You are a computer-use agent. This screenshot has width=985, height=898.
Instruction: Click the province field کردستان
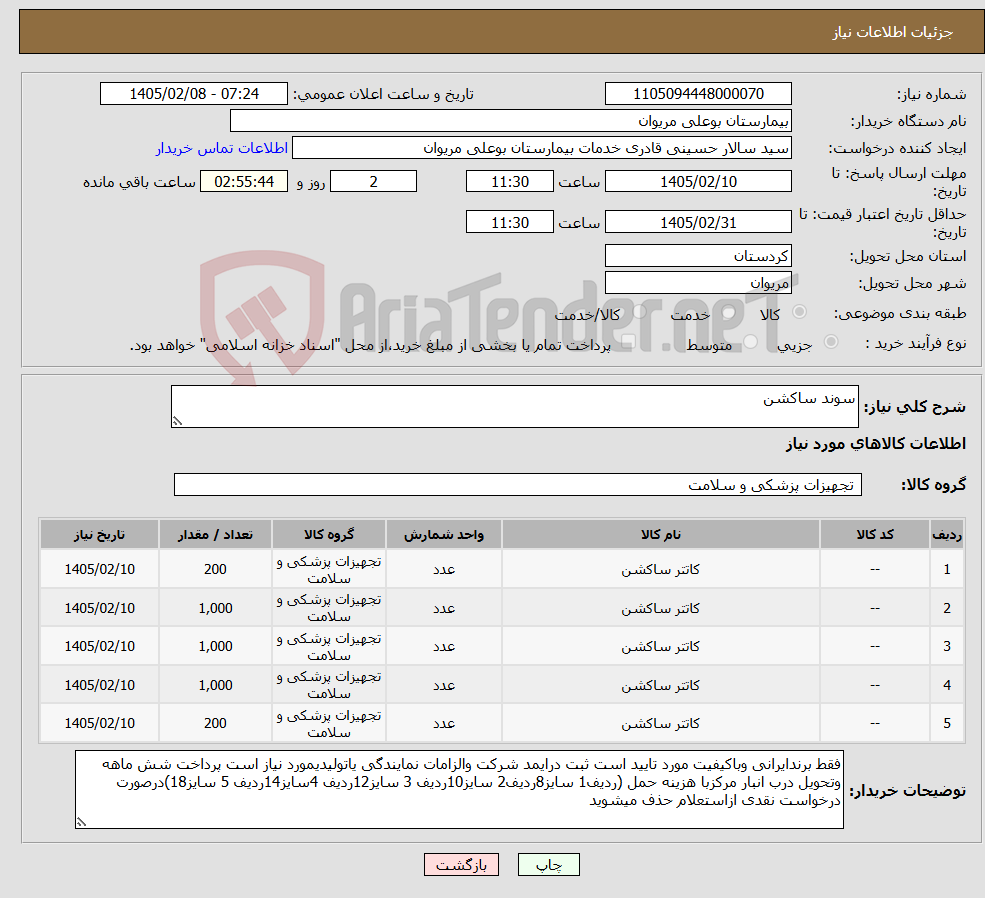coord(698,256)
